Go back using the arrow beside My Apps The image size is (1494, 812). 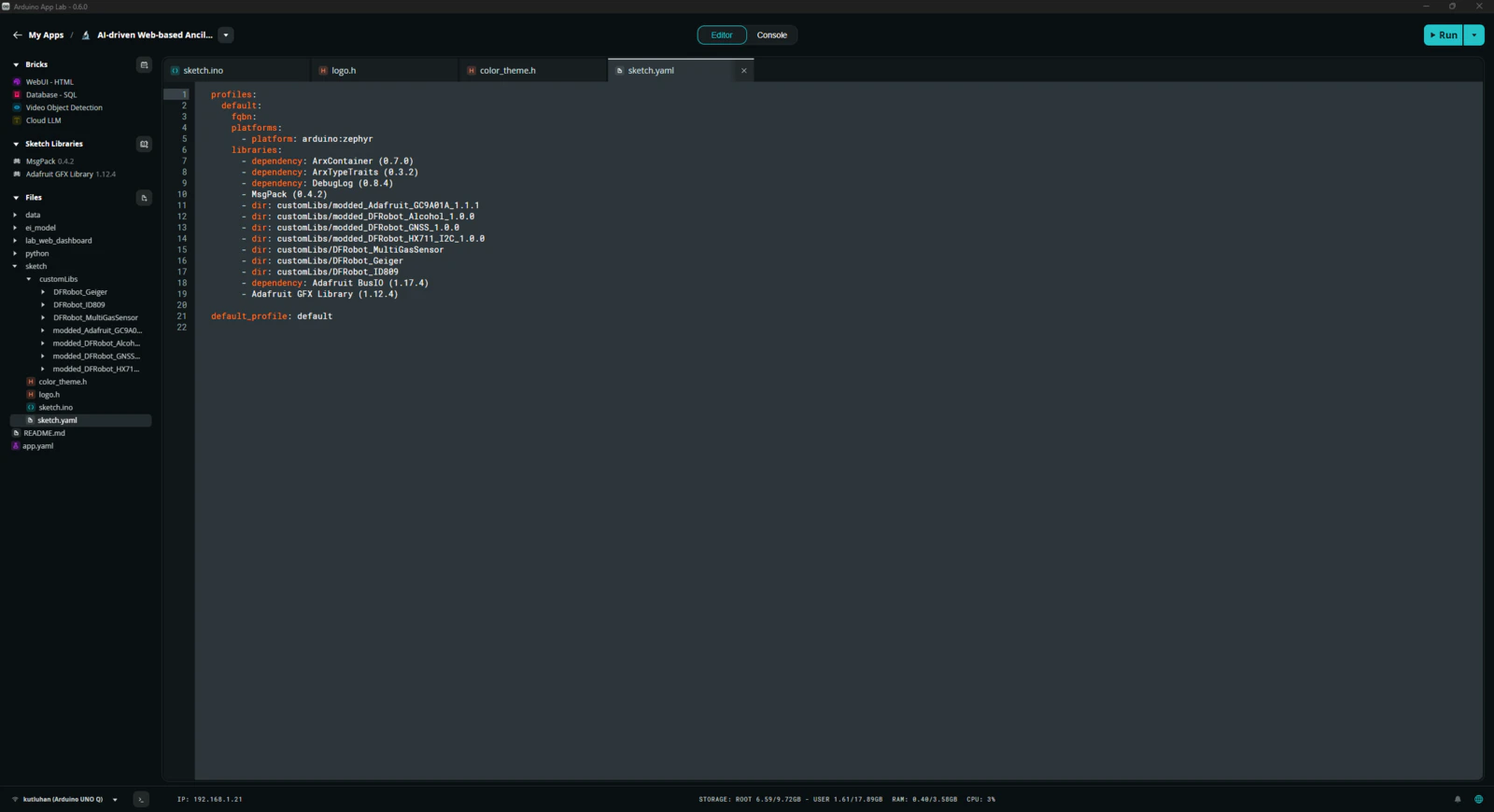tap(17, 35)
